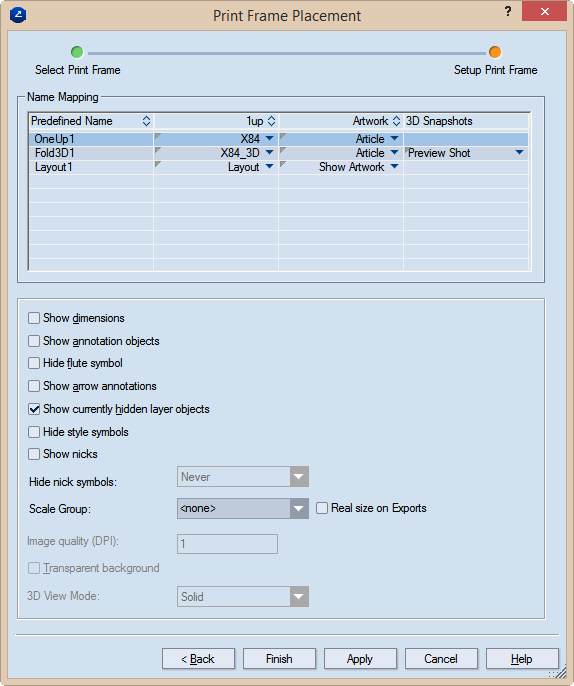Image resolution: width=574 pixels, height=686 pixels.
Task: Go to previous step with Back button
Action: [x=198, y=658]
